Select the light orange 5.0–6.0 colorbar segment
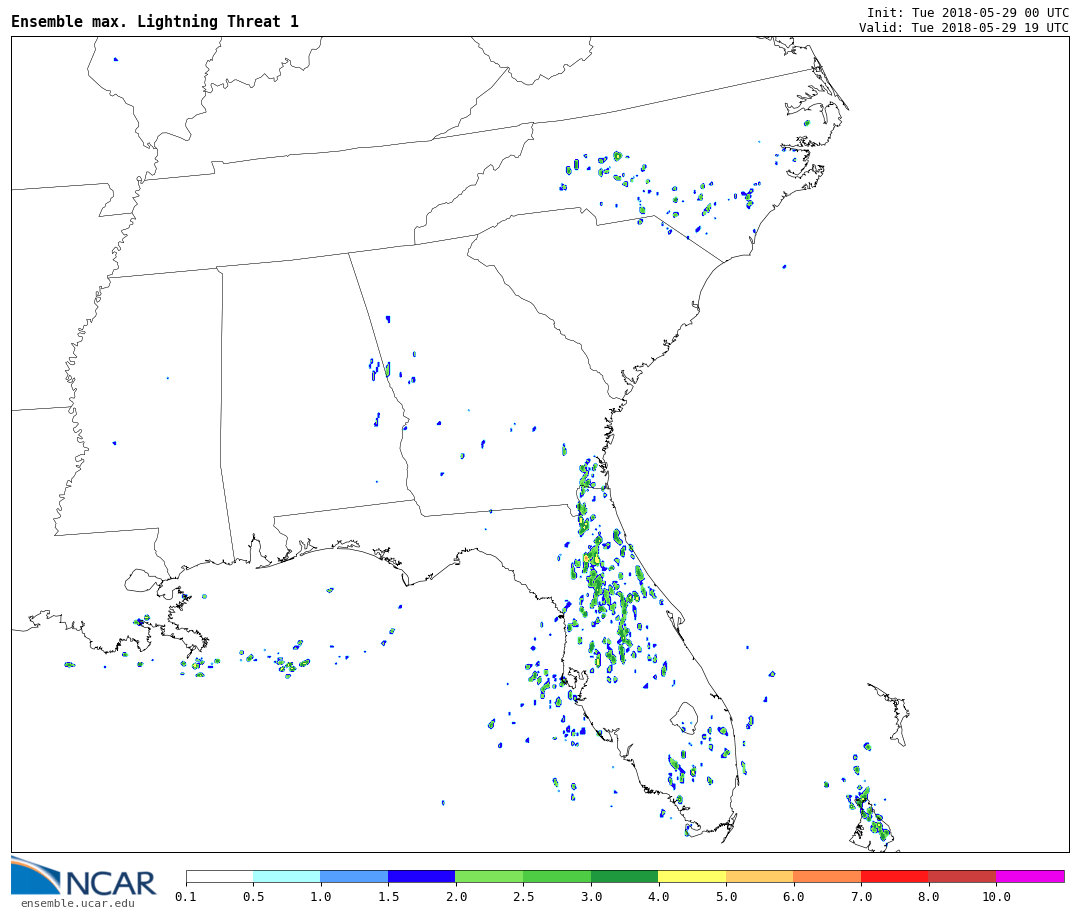 760,876
